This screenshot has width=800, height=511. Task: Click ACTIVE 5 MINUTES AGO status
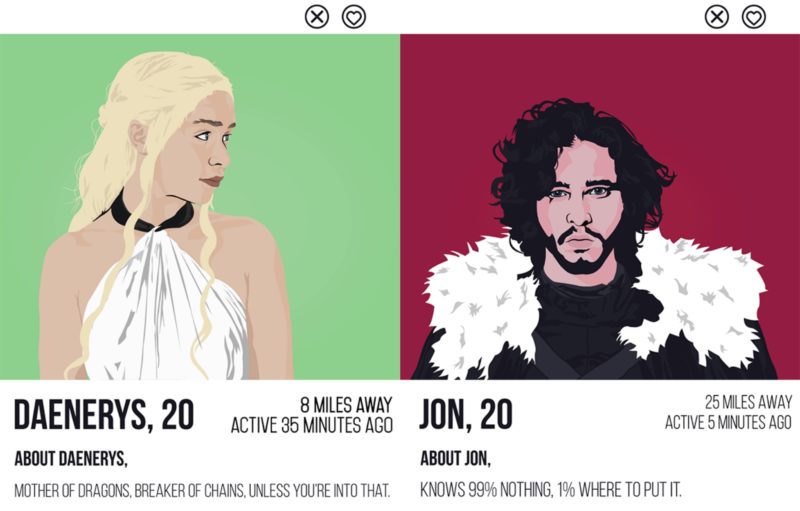click(728, 422)
